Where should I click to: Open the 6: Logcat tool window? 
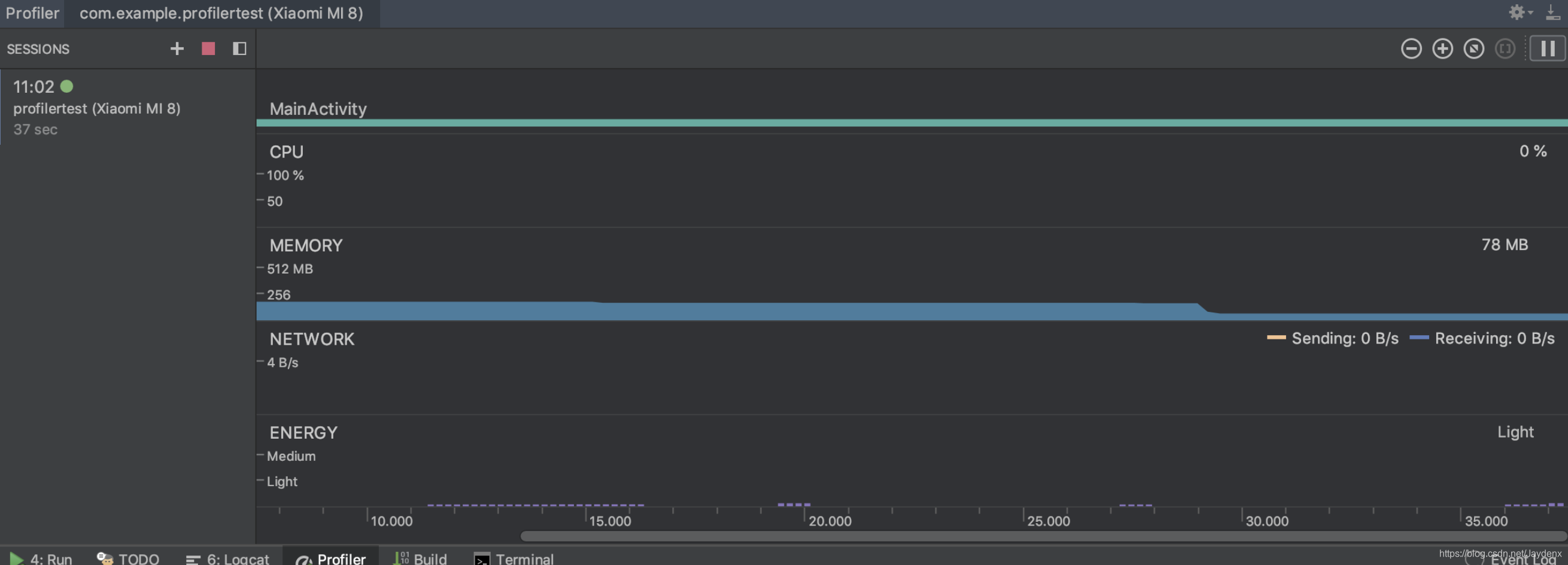click(227, 558)
